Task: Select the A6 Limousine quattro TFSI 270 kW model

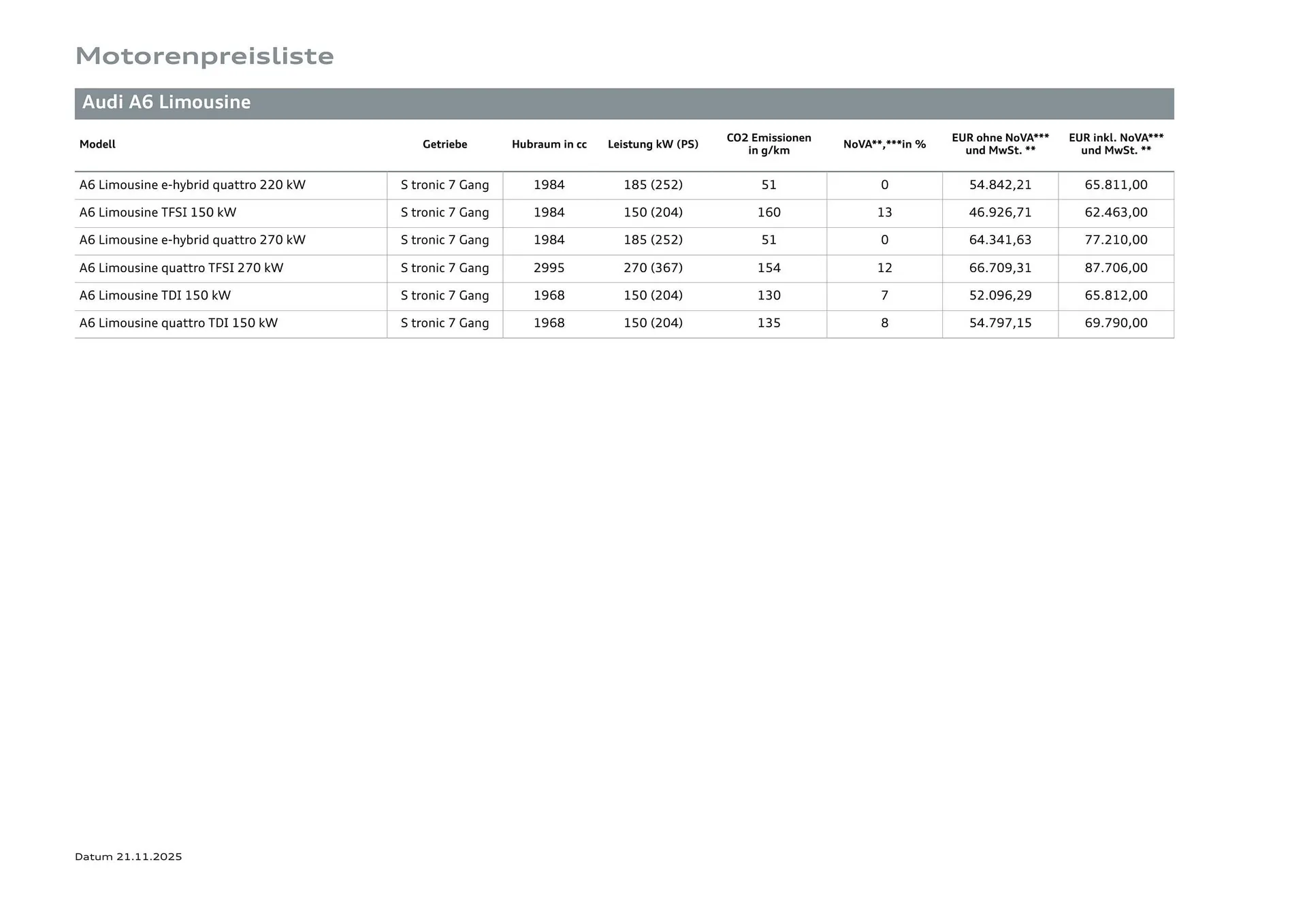Action: [181, 268]
